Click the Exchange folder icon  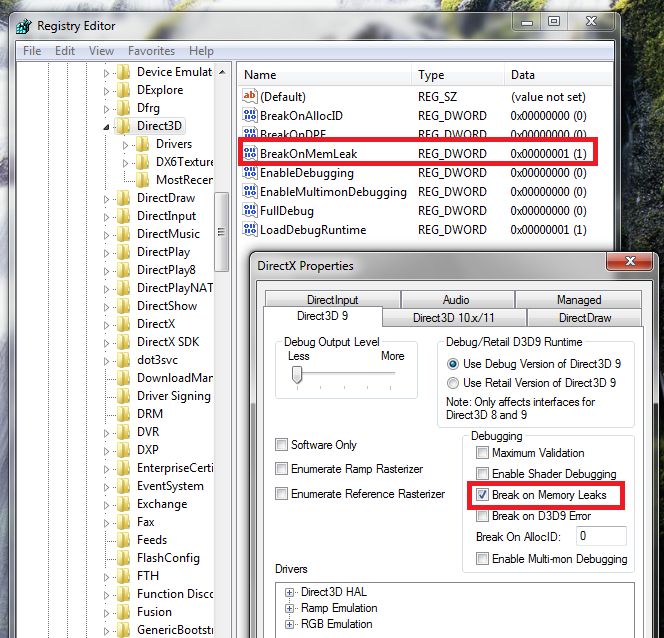[x=124, y=504]
